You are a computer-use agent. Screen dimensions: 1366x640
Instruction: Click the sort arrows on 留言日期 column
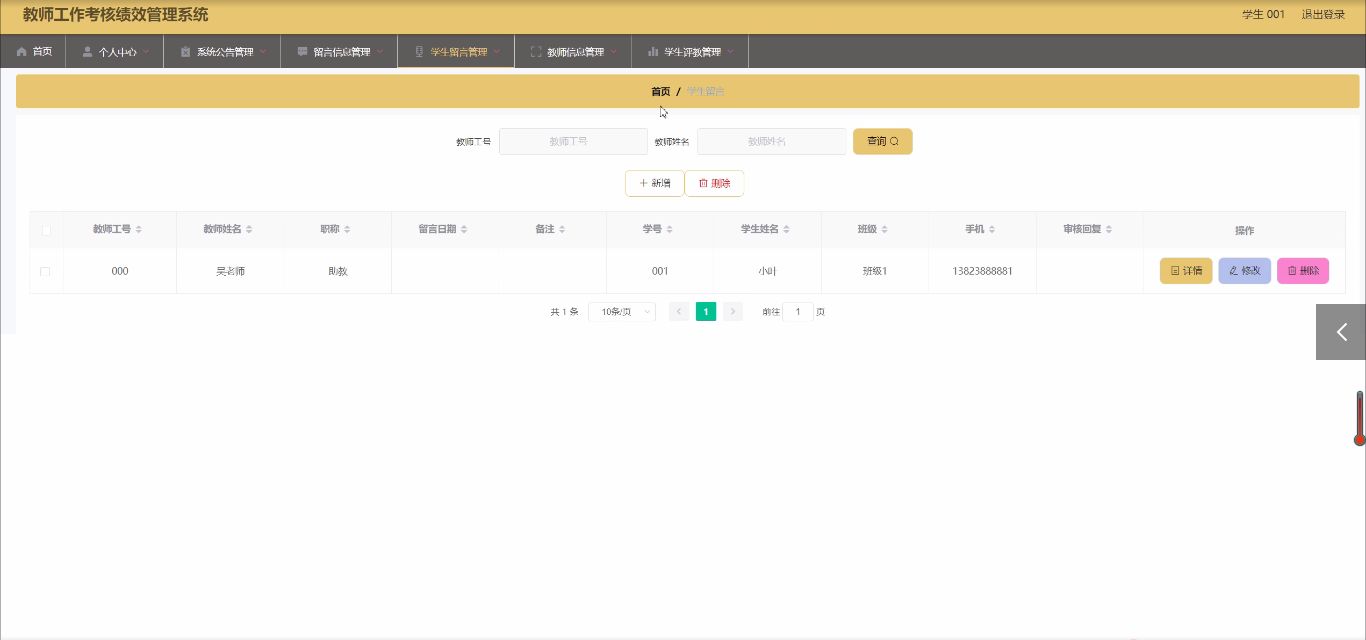click(x=464, y=230)
